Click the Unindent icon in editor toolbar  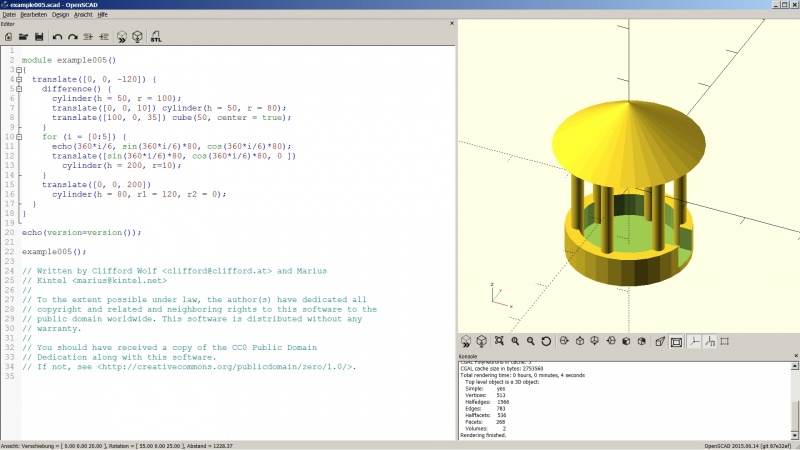[88, 37]
